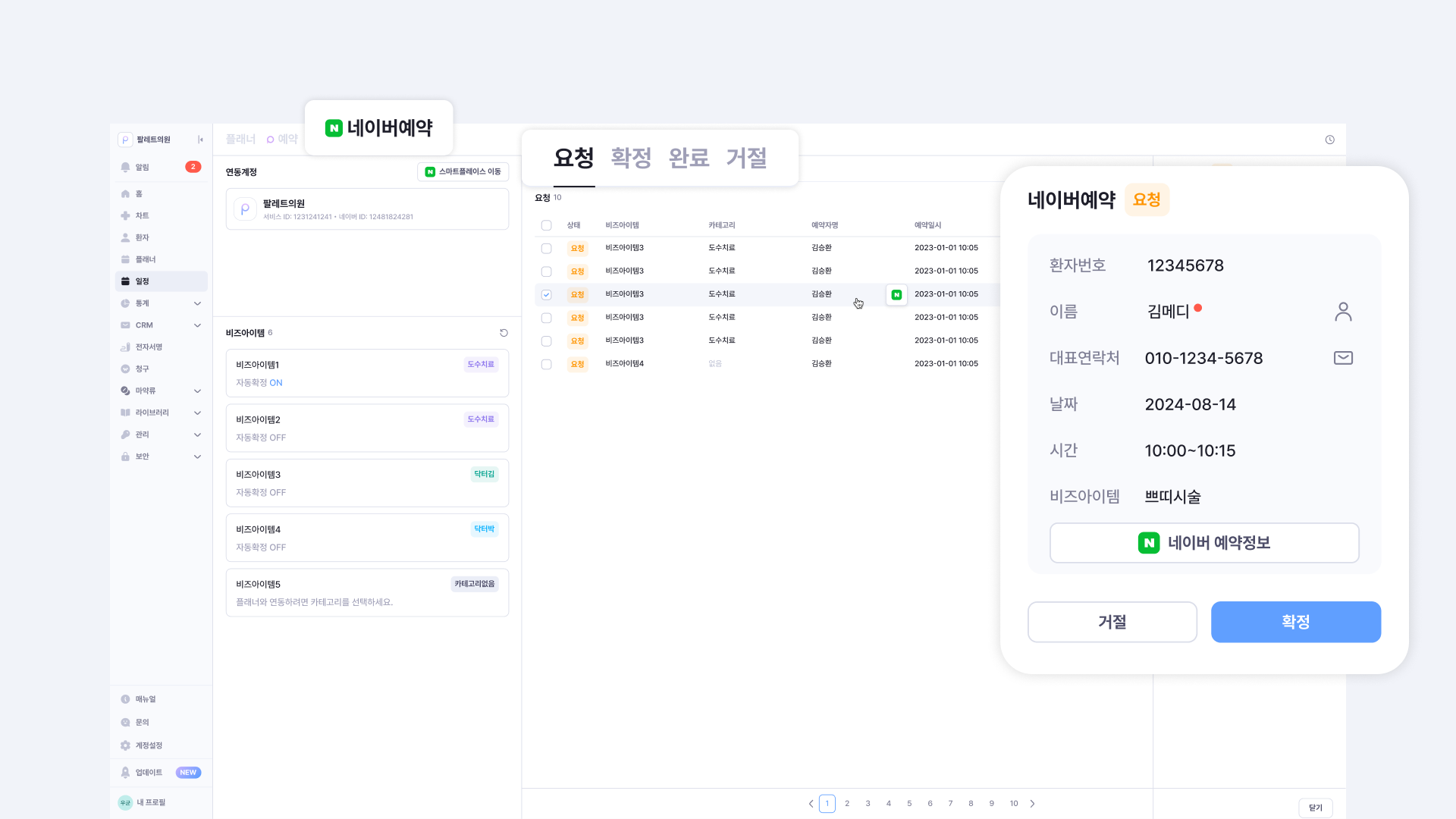Open the 플래너 tab in top bar
This screenshot has height=819, width=1456.
(240, 140)
